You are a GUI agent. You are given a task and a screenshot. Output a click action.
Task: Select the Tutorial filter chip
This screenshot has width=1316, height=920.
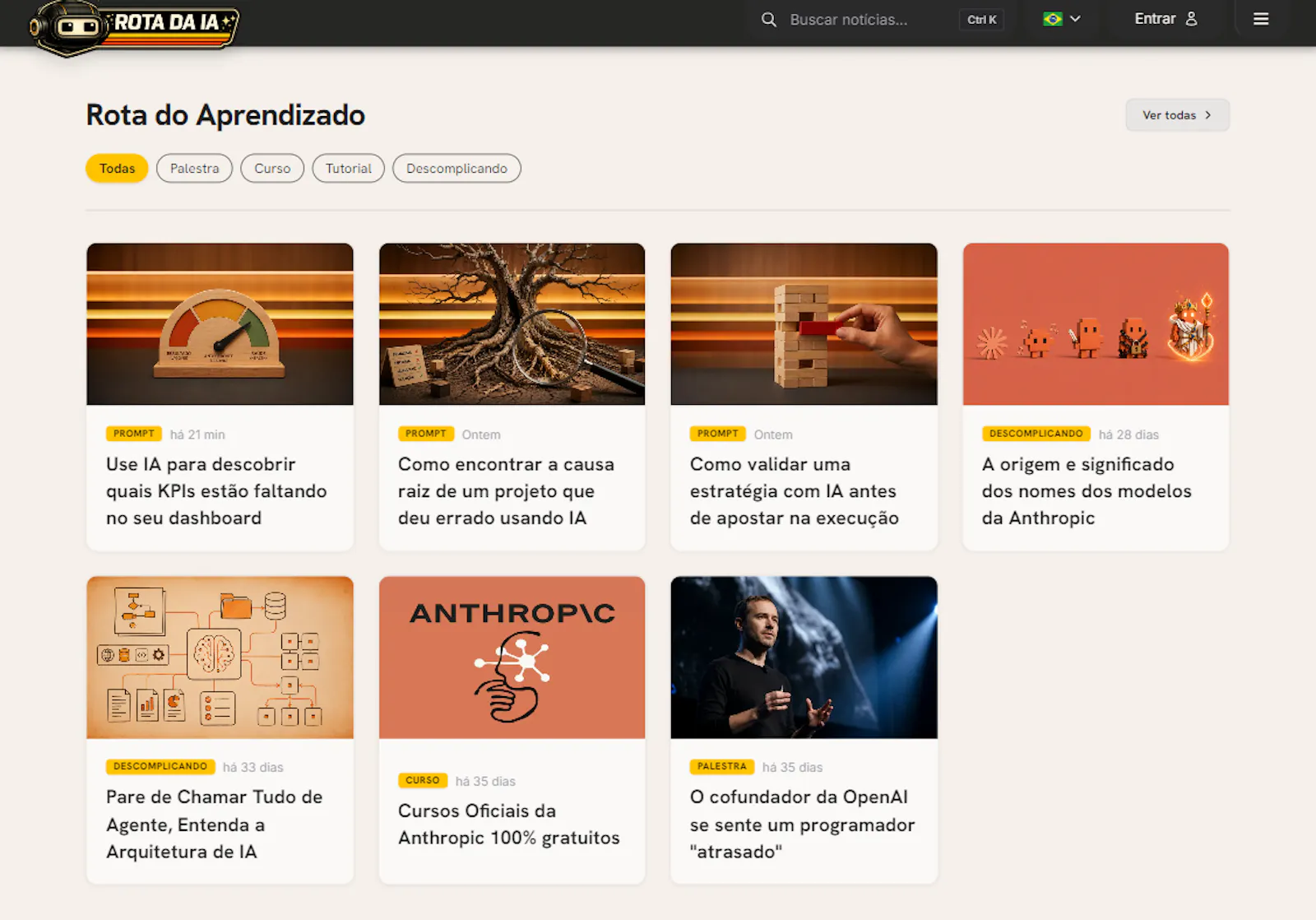point(349,169)
